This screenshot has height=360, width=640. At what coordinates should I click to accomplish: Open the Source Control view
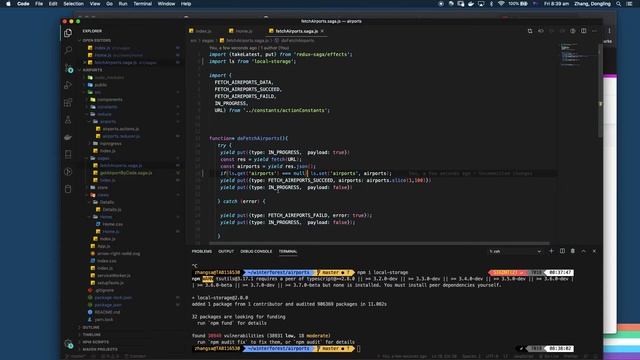coord(68,68)
